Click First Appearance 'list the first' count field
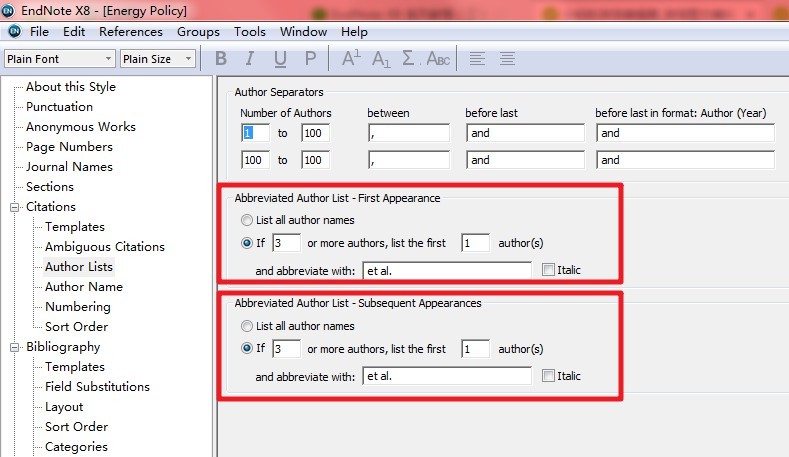Viewport: 789px width, 457px height. click(475, 243)
